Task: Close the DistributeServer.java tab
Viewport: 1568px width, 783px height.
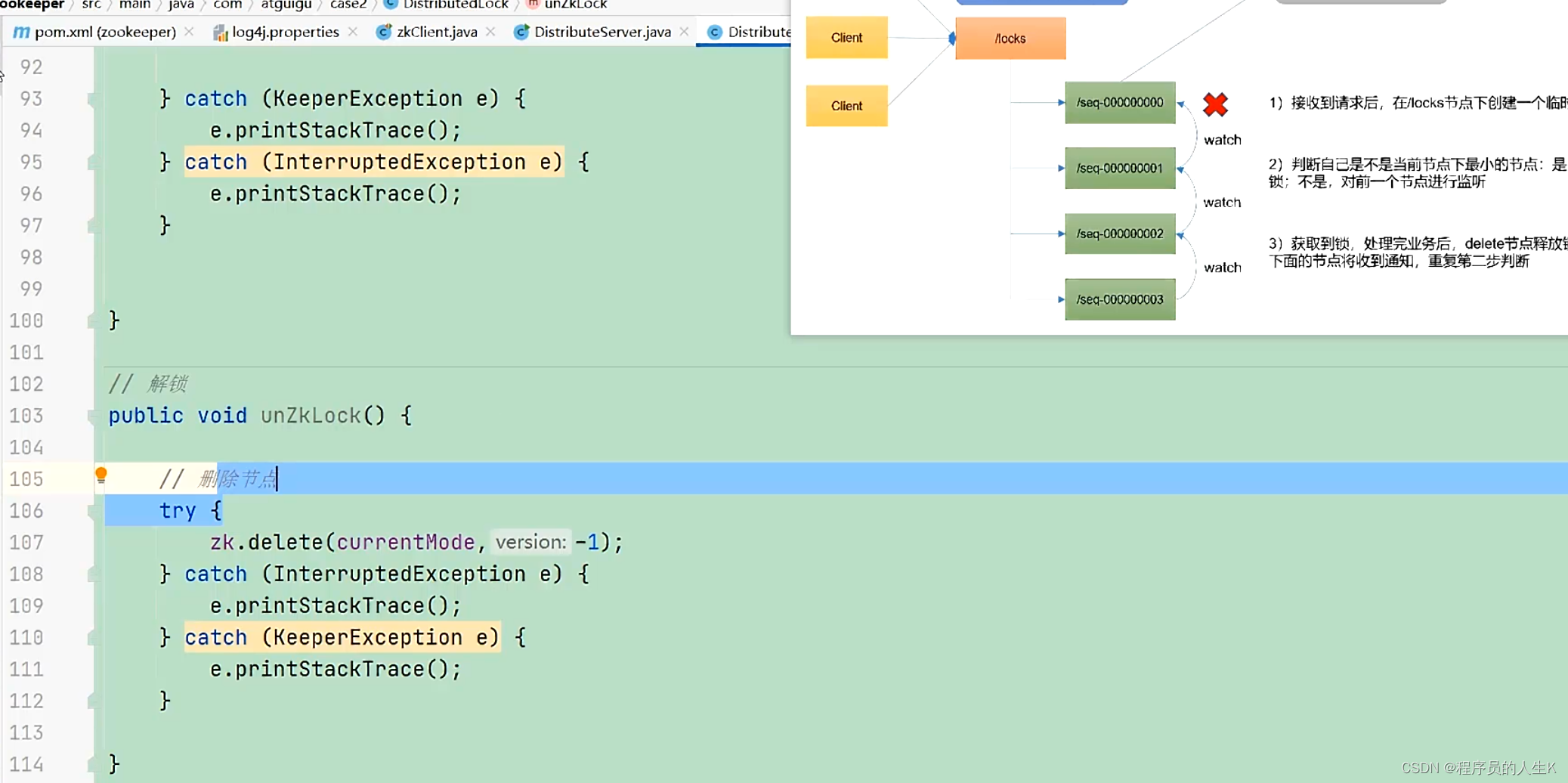Action: pos(684,32)
